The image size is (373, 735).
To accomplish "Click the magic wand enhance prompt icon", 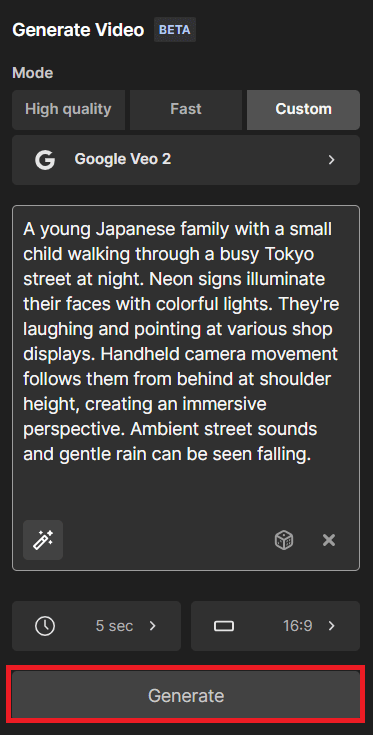I will [x=43, y=540].
